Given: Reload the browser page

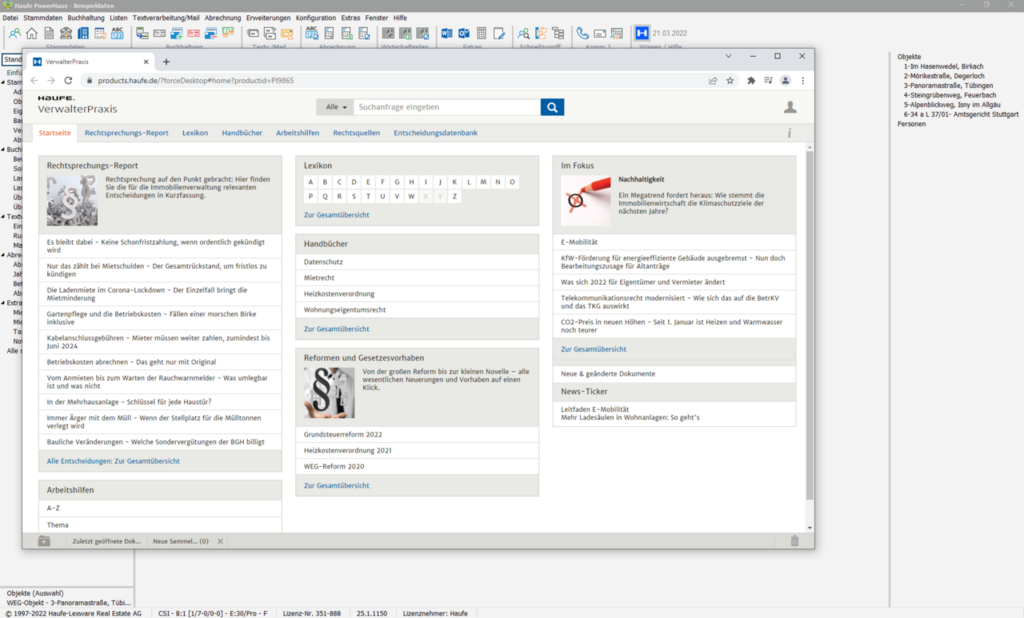Looking at the screenshot, I should point(68,80).
